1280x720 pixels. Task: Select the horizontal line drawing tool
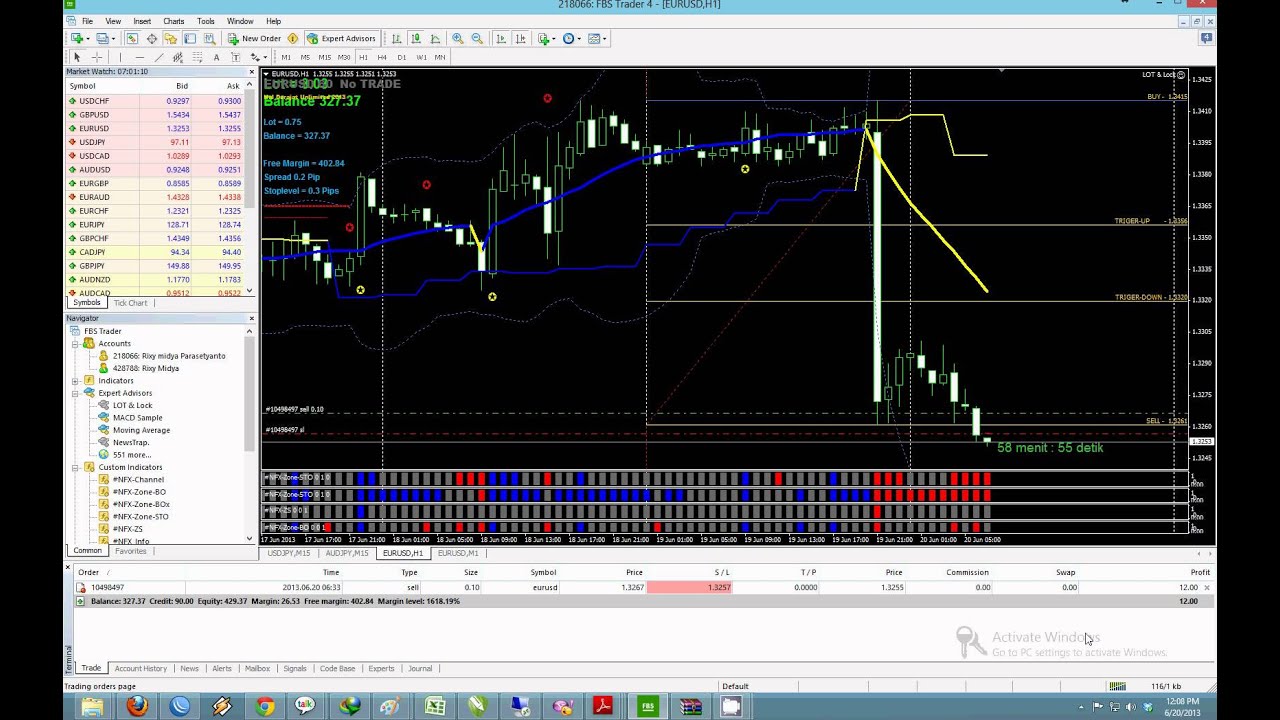pyautogui.click(x=140, y=57)
